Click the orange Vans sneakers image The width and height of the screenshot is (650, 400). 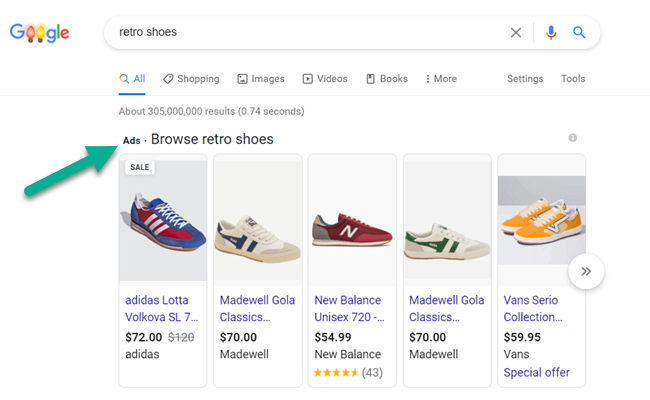[541, 220]
